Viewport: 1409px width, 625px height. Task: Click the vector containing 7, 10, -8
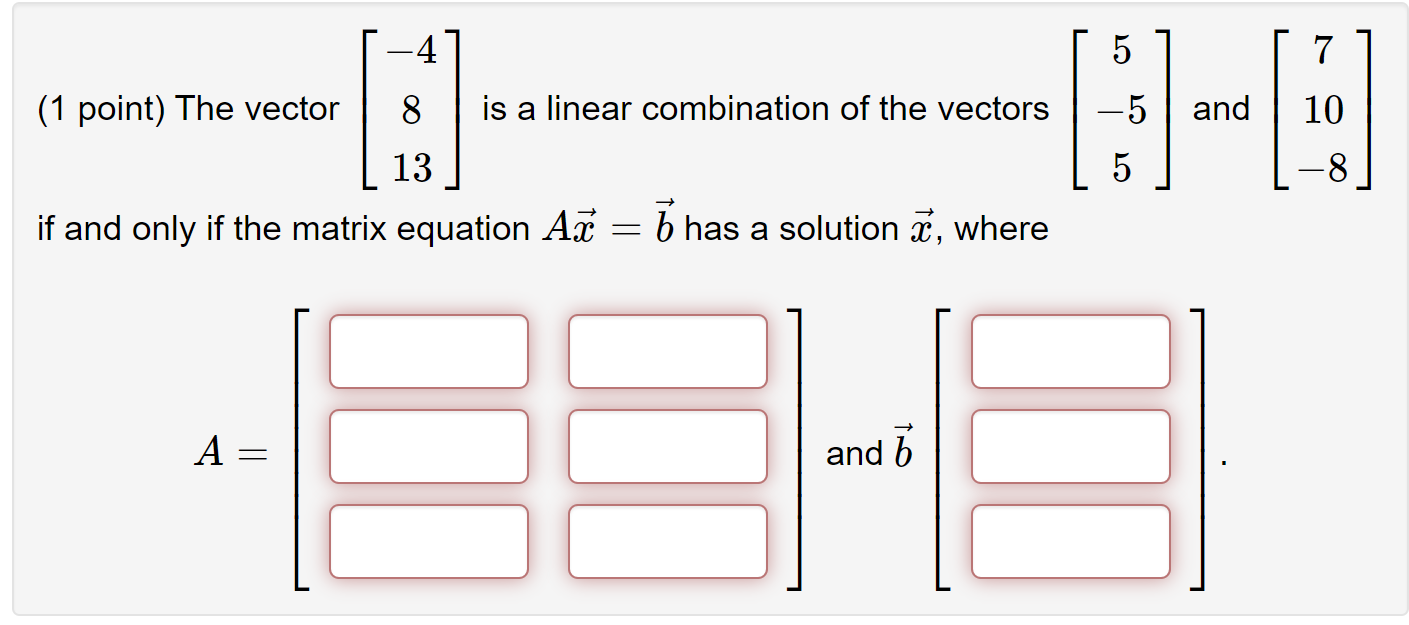(1320, 108)
